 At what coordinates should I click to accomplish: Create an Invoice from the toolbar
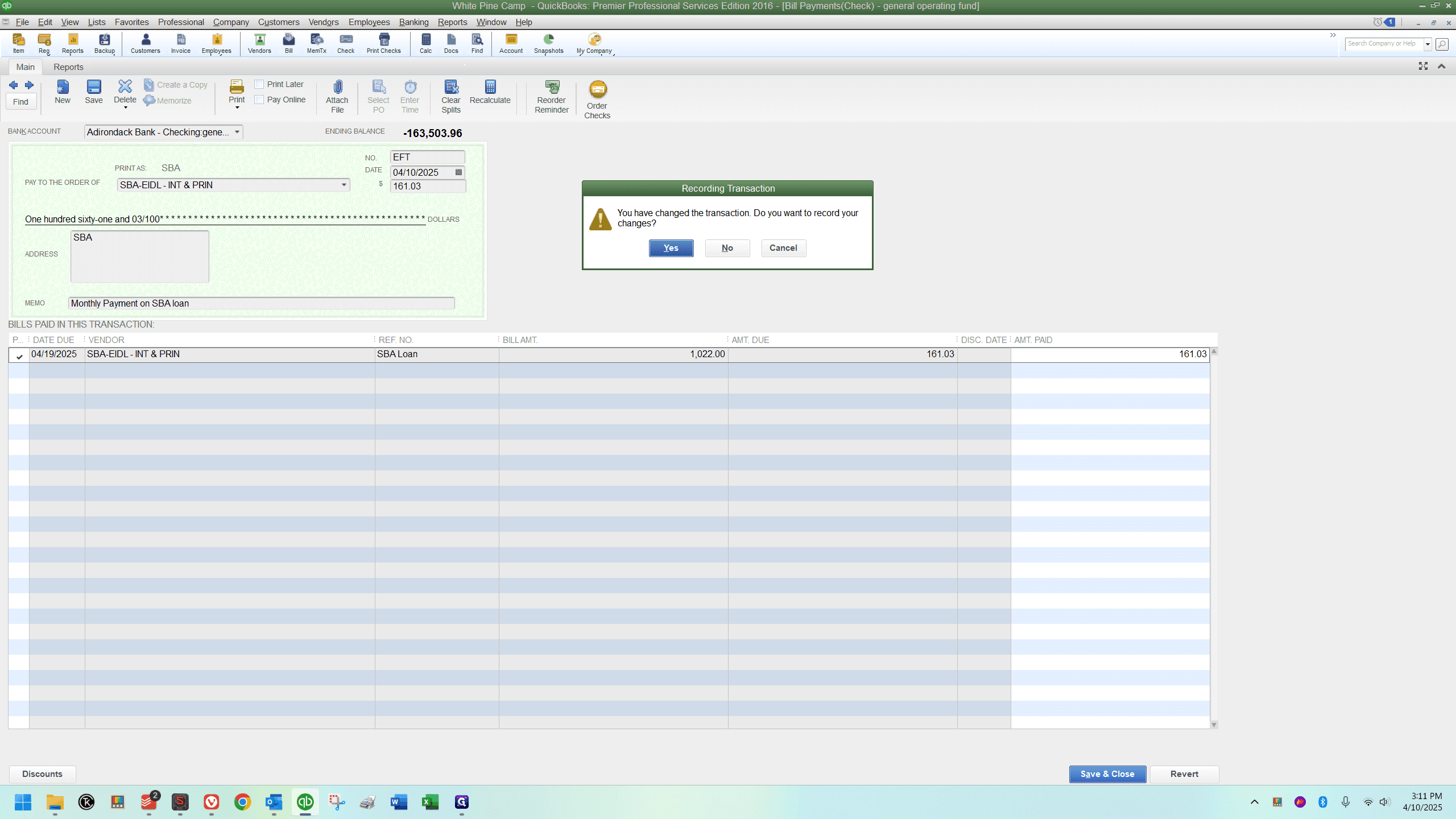click(181, 43)
